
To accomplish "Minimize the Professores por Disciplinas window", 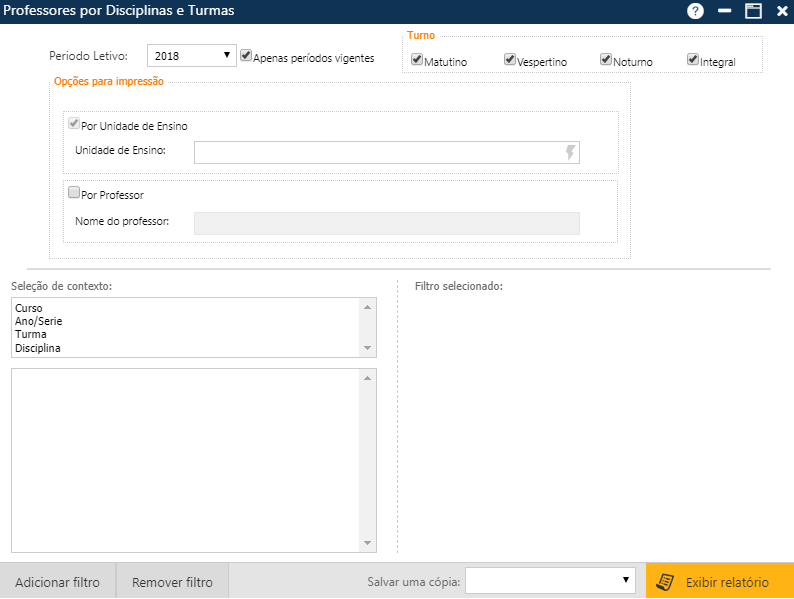I will (725, 11).
